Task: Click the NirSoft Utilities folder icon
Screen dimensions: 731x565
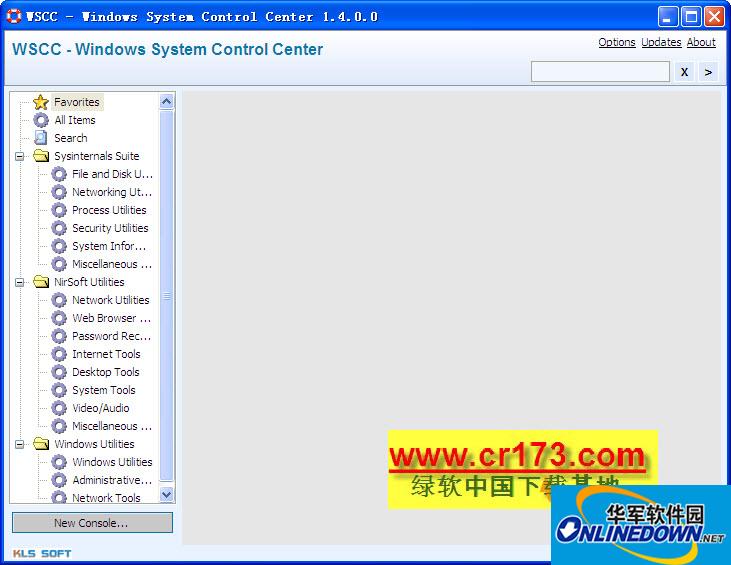Action: pyautogui.click(x=41, y=282)
